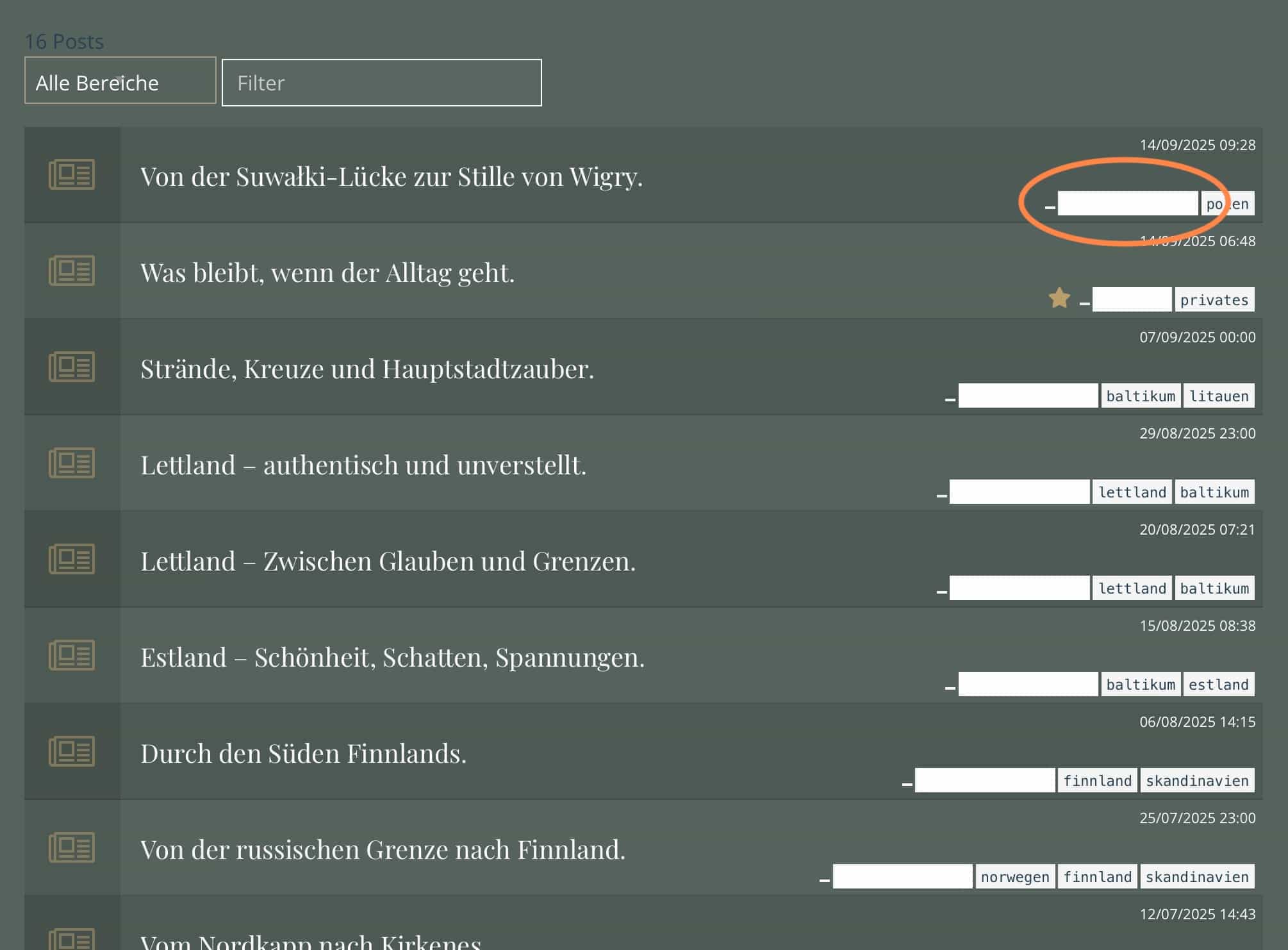Open post Lettland – Zwischen Glauben und Grenzen
The width and height of the screenshot is (1288, 950).
[x=388, y=561]
